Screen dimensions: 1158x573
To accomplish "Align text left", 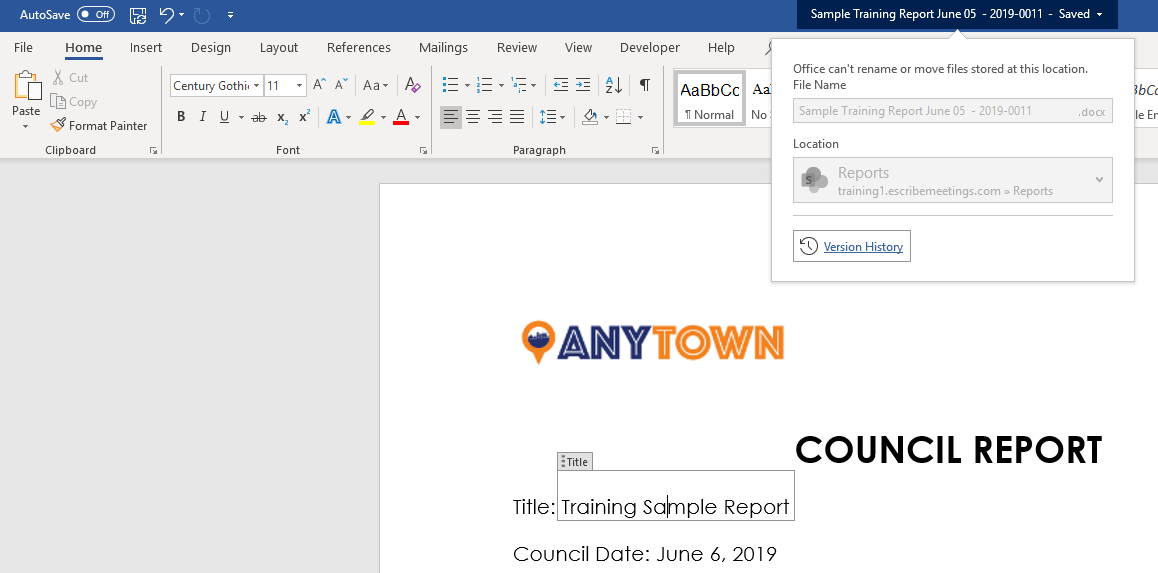I will [x=450, y=117].
